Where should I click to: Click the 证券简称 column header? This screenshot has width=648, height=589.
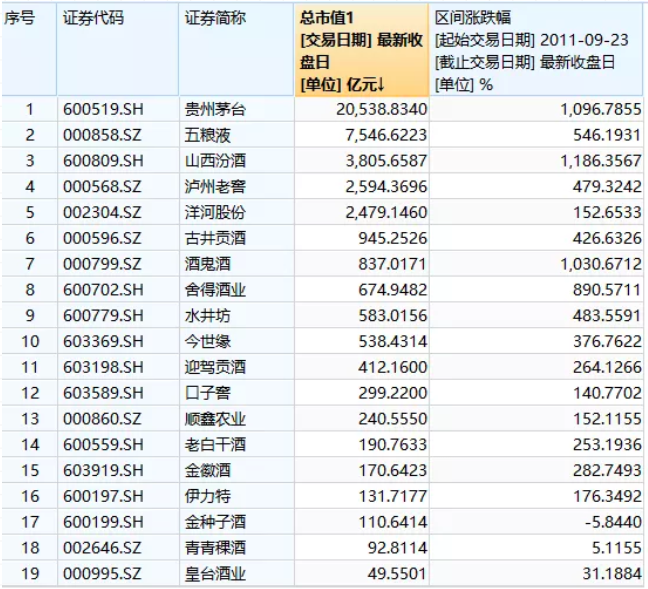pos(236,50)
